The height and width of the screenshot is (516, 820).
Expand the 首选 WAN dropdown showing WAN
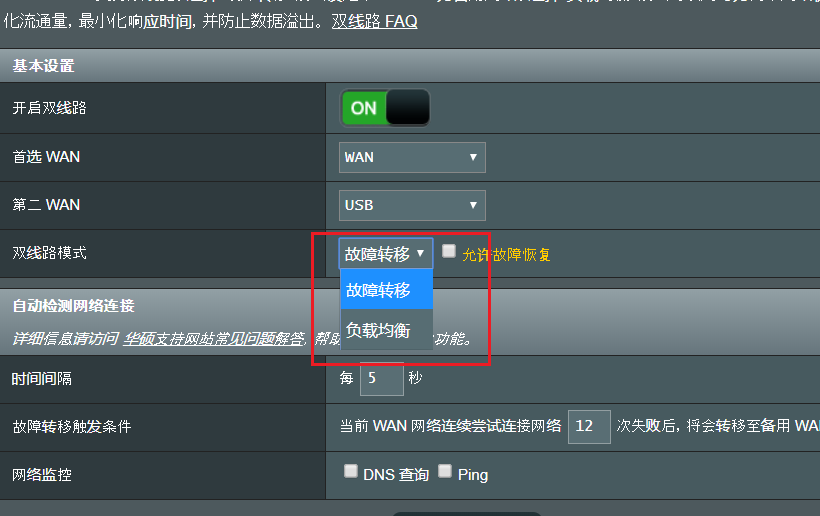[x=412, y=157]
